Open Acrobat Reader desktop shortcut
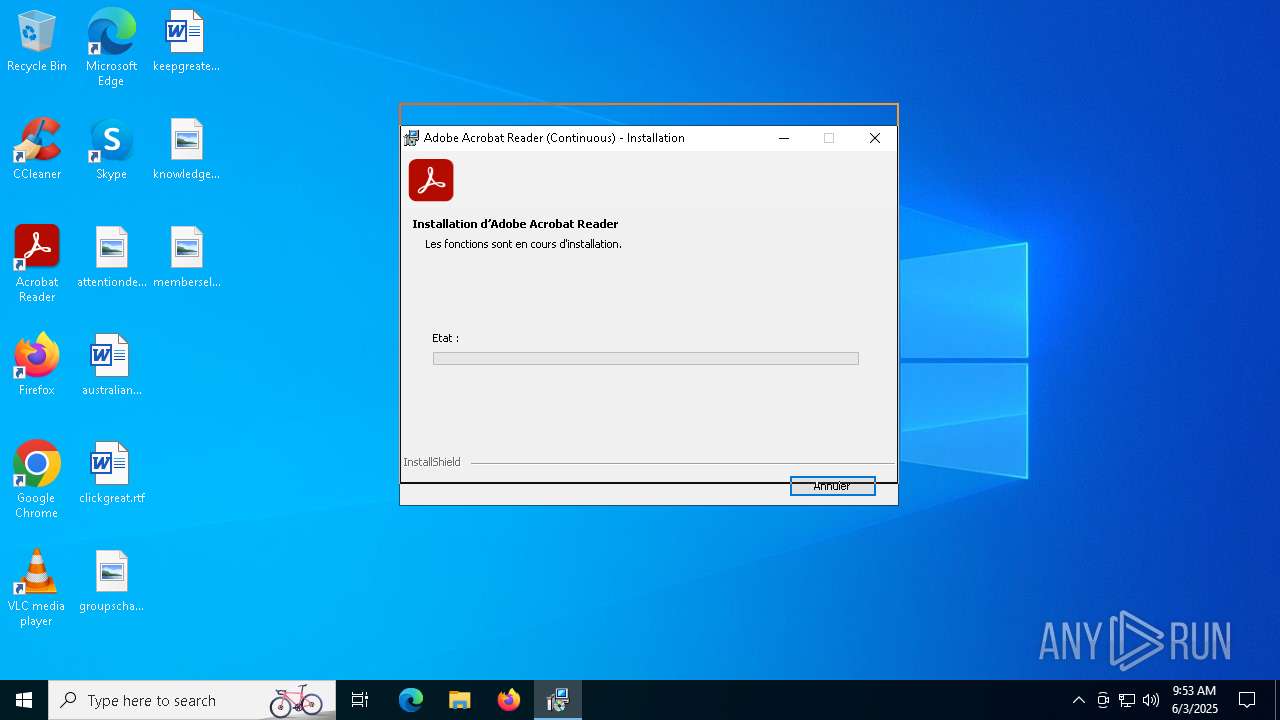 (37, 264)
